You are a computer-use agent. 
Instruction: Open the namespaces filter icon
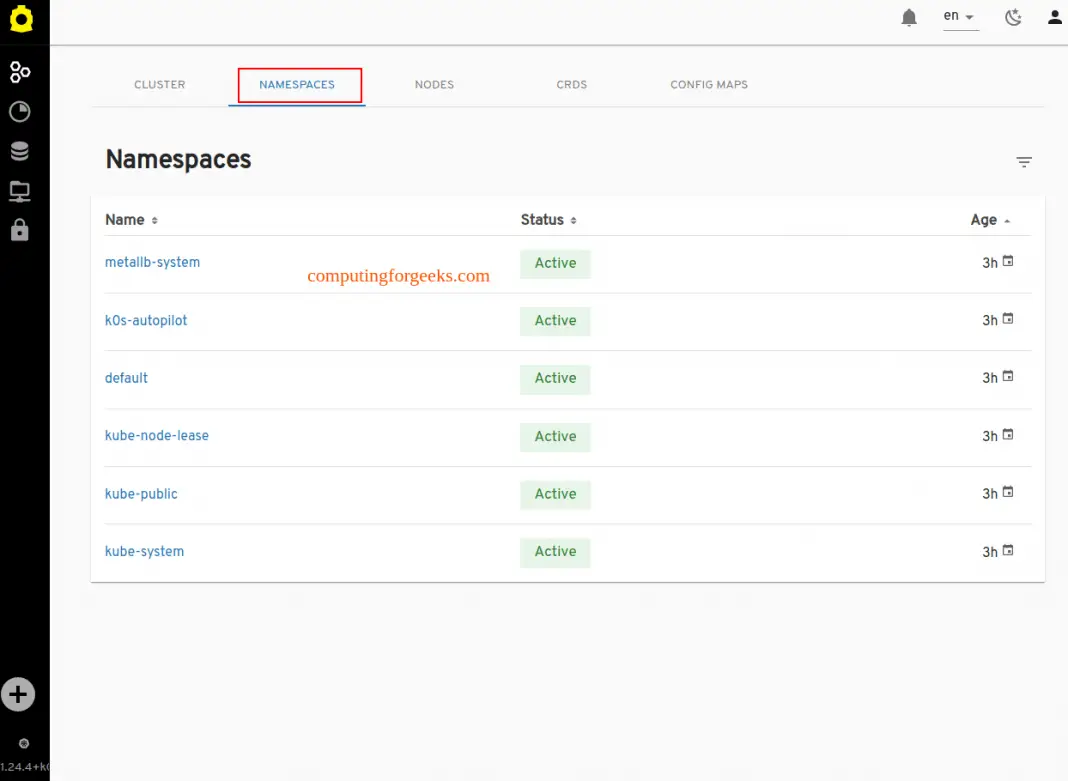coord(1024,162)
